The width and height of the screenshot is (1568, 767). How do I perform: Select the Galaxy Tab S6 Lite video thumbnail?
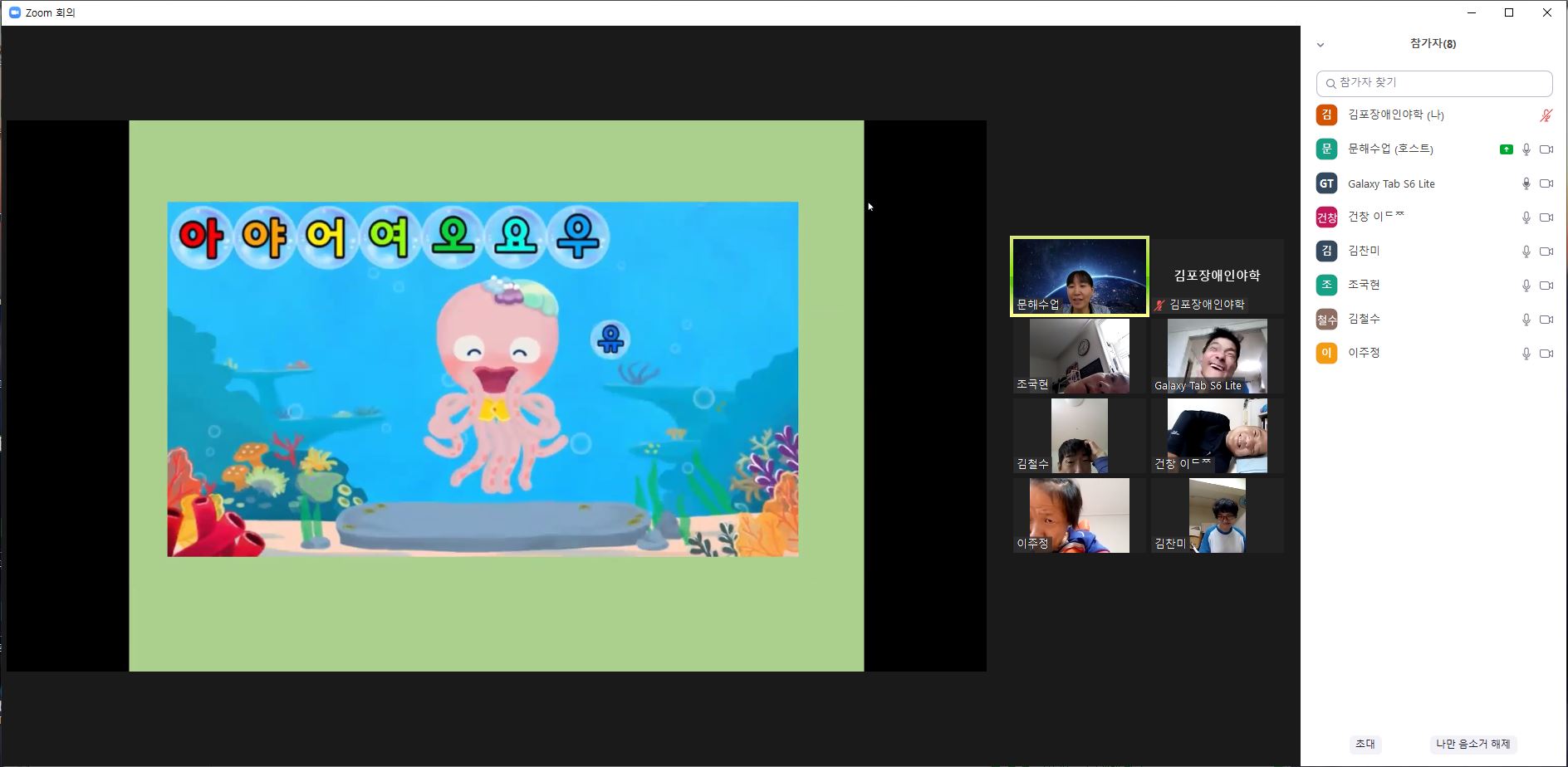1217,356
